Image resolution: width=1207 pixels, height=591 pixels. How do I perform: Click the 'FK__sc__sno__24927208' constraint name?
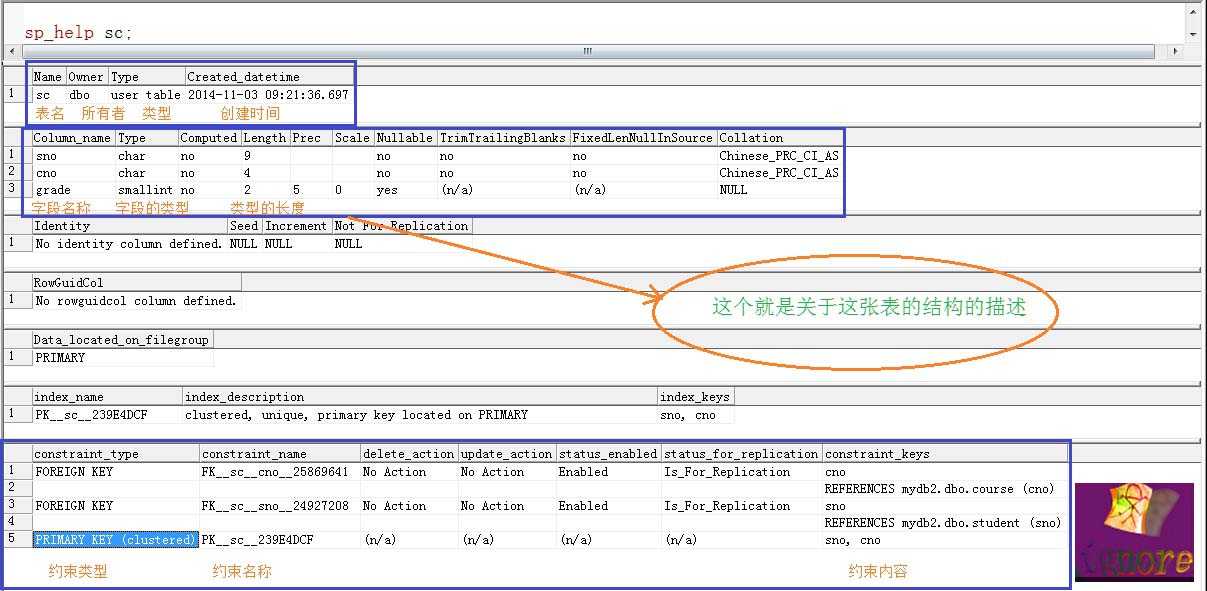pyautogui.click(x=279, y=506)
